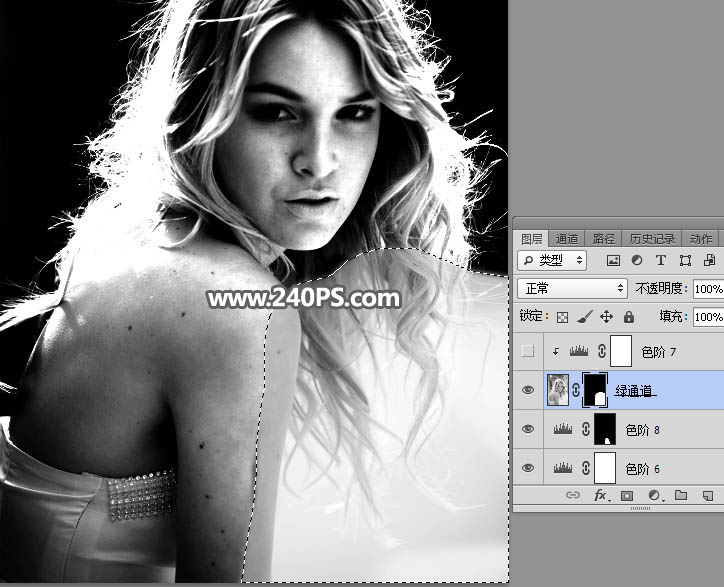
Task: Open the fx layer style menu
Action: coord(600,496)
